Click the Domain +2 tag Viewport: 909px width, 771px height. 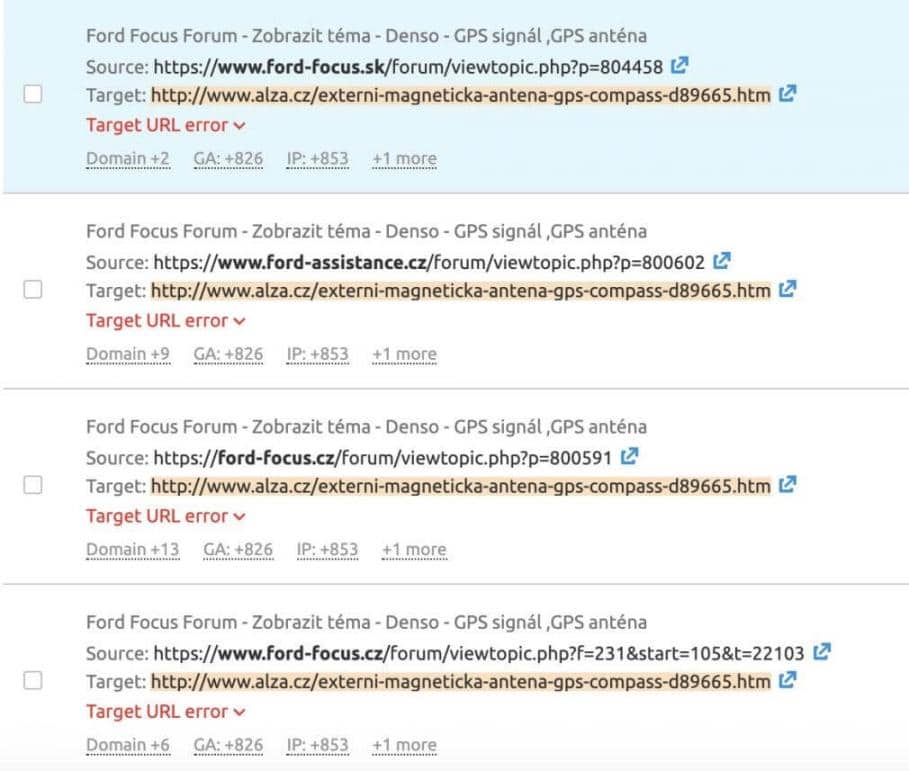click(127, 158)
